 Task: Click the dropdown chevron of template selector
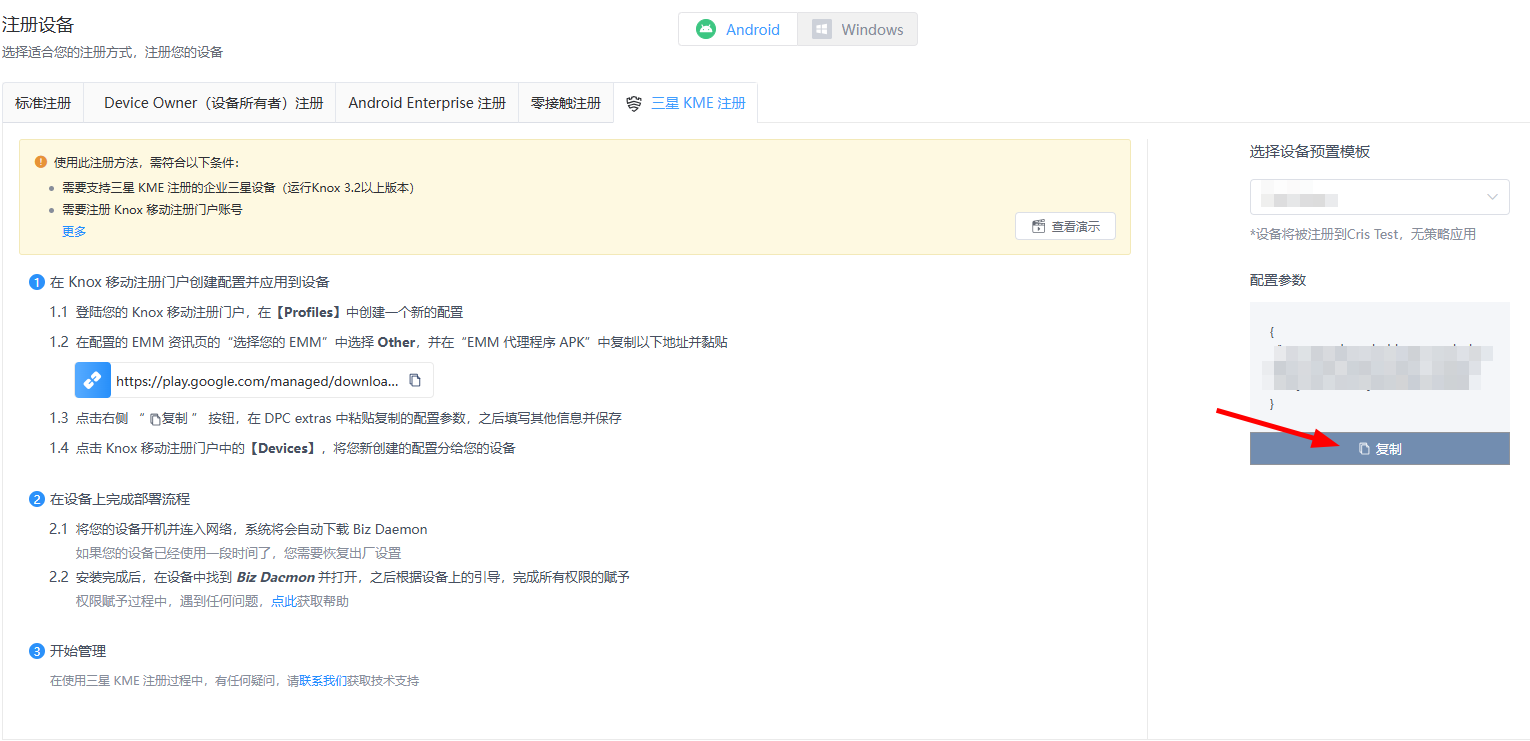tap(1493, 197)
